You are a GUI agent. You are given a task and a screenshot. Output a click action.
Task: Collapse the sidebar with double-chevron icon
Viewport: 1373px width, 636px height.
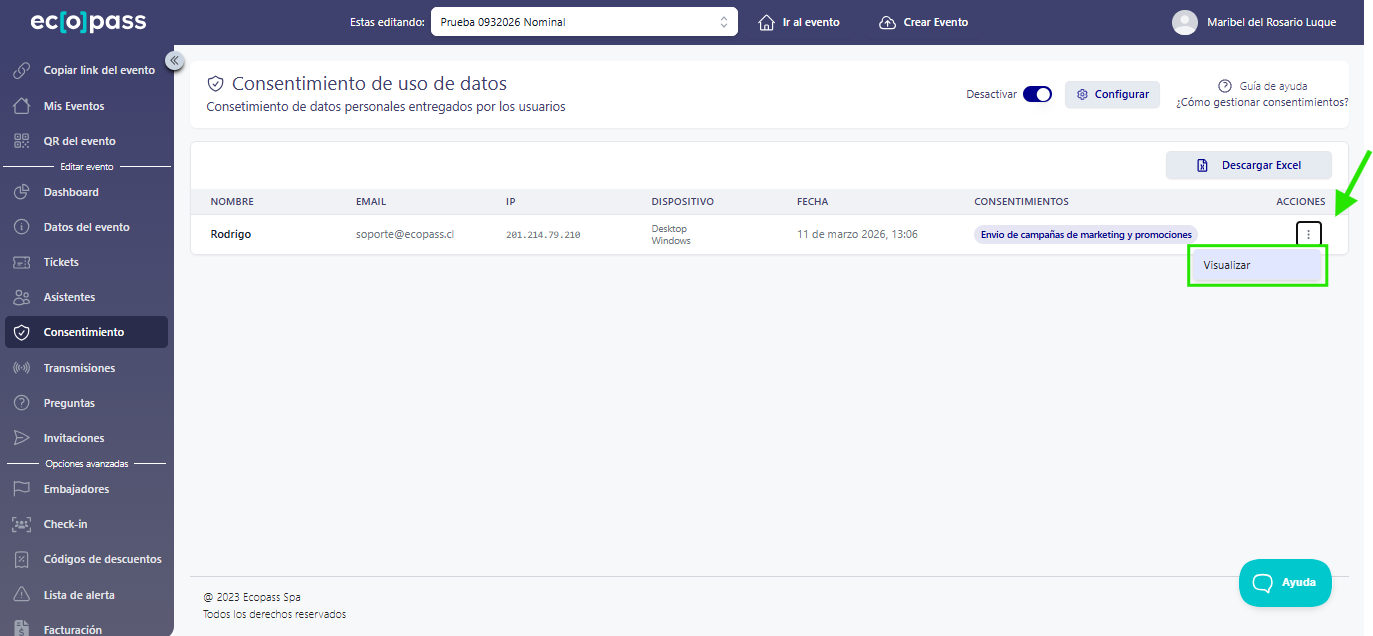point(174,61)
